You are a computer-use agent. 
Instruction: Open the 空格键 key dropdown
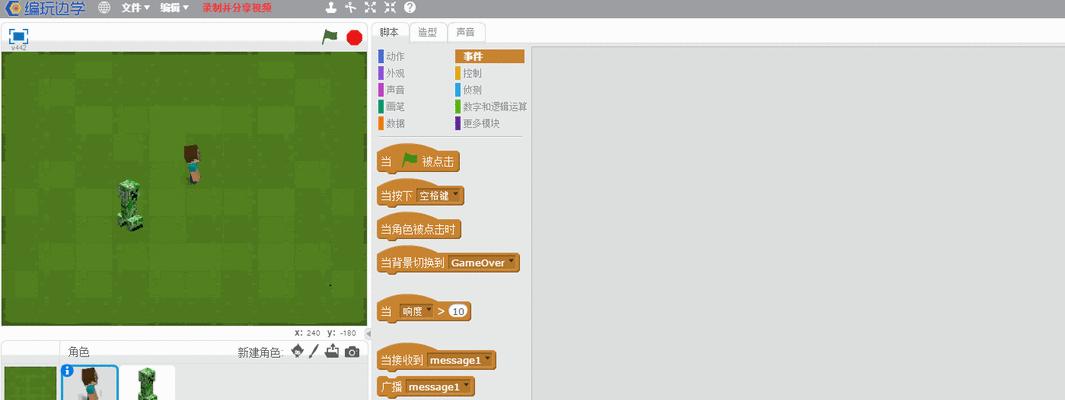tap(439, 196)
